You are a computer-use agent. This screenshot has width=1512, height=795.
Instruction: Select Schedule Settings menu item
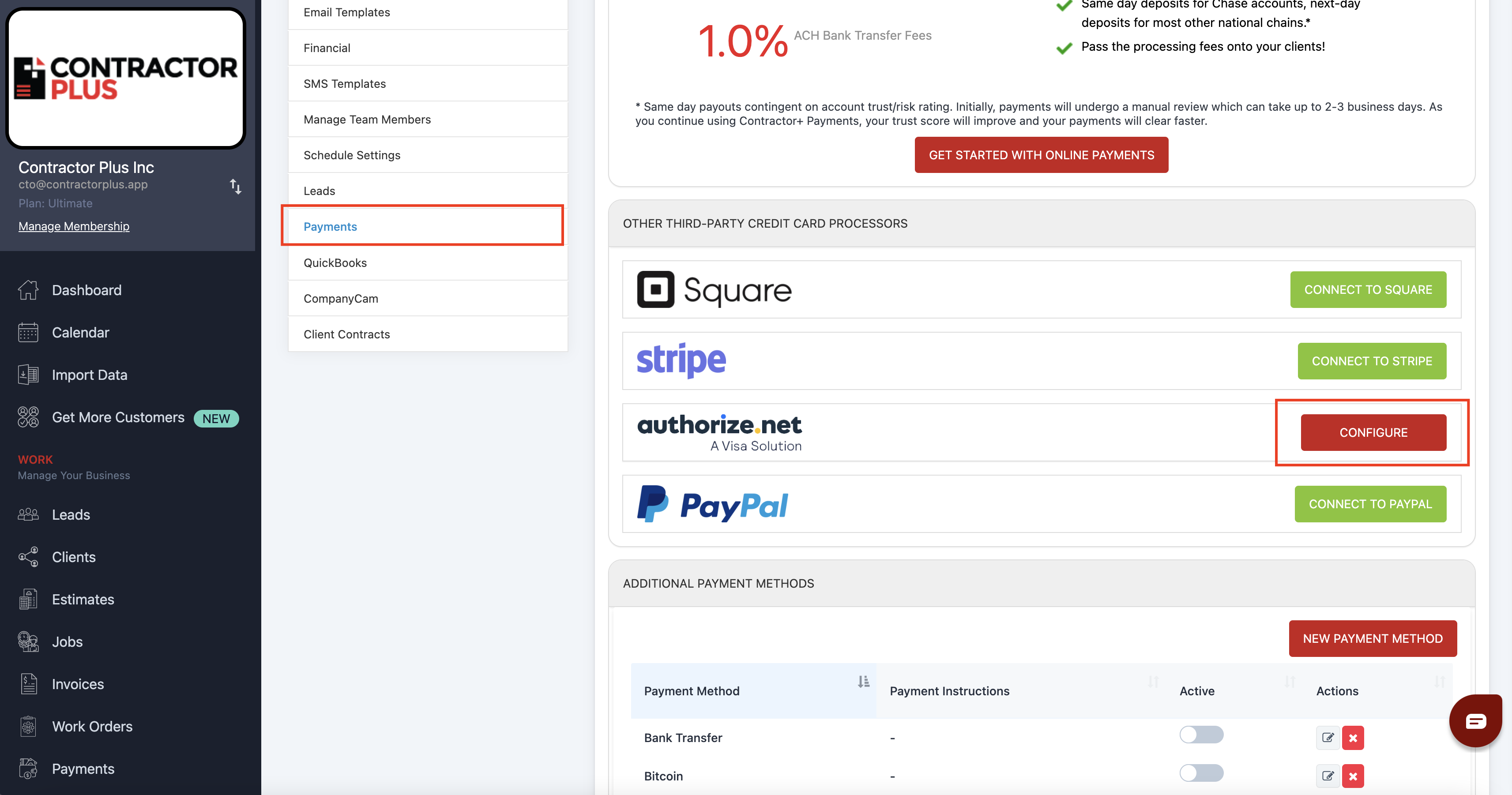click(352, 155)
